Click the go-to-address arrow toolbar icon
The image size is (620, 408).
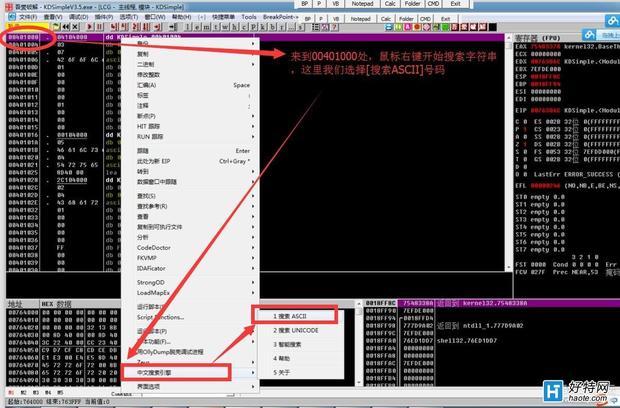[173, 27]
